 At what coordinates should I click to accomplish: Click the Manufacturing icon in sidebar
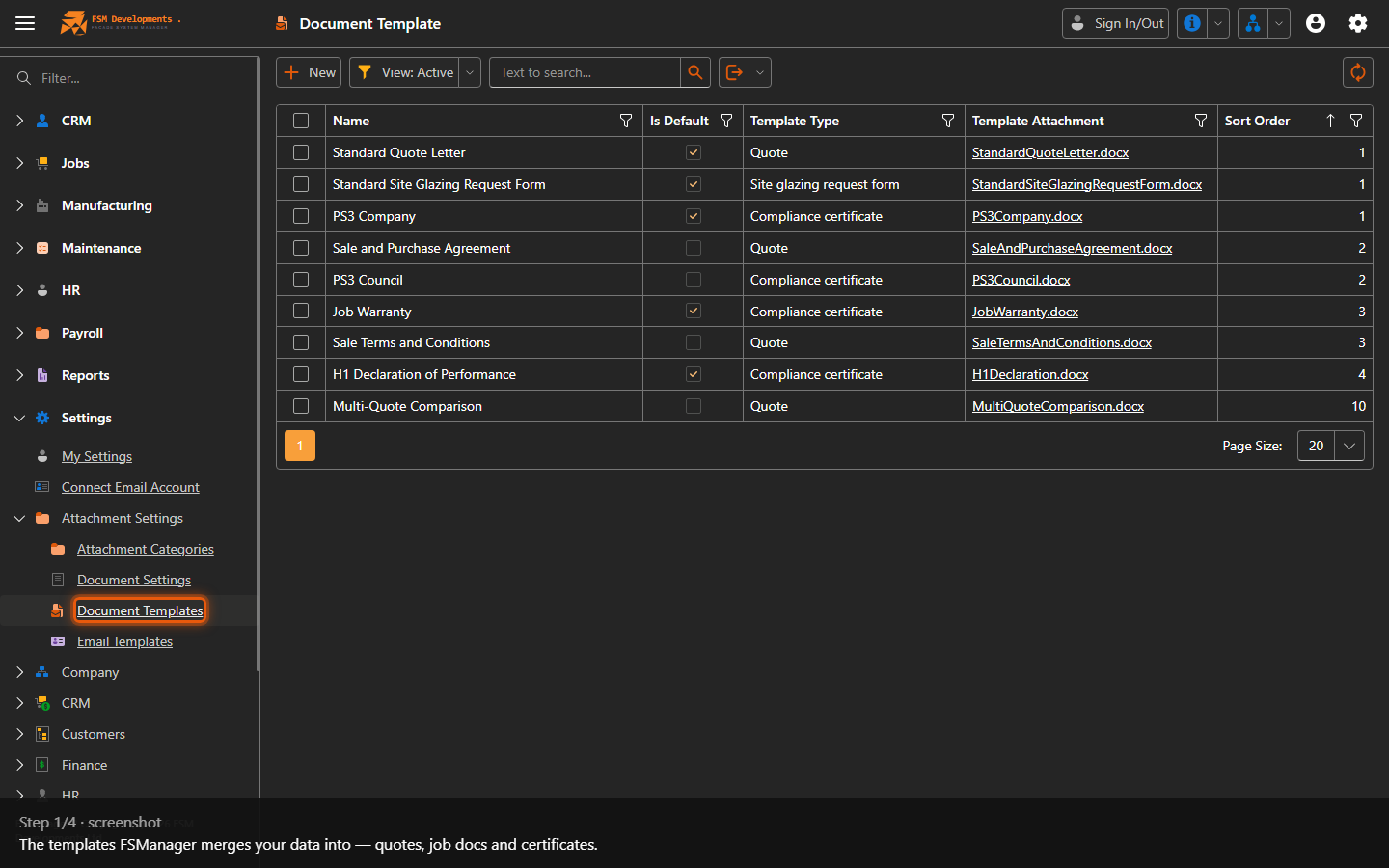42,205
